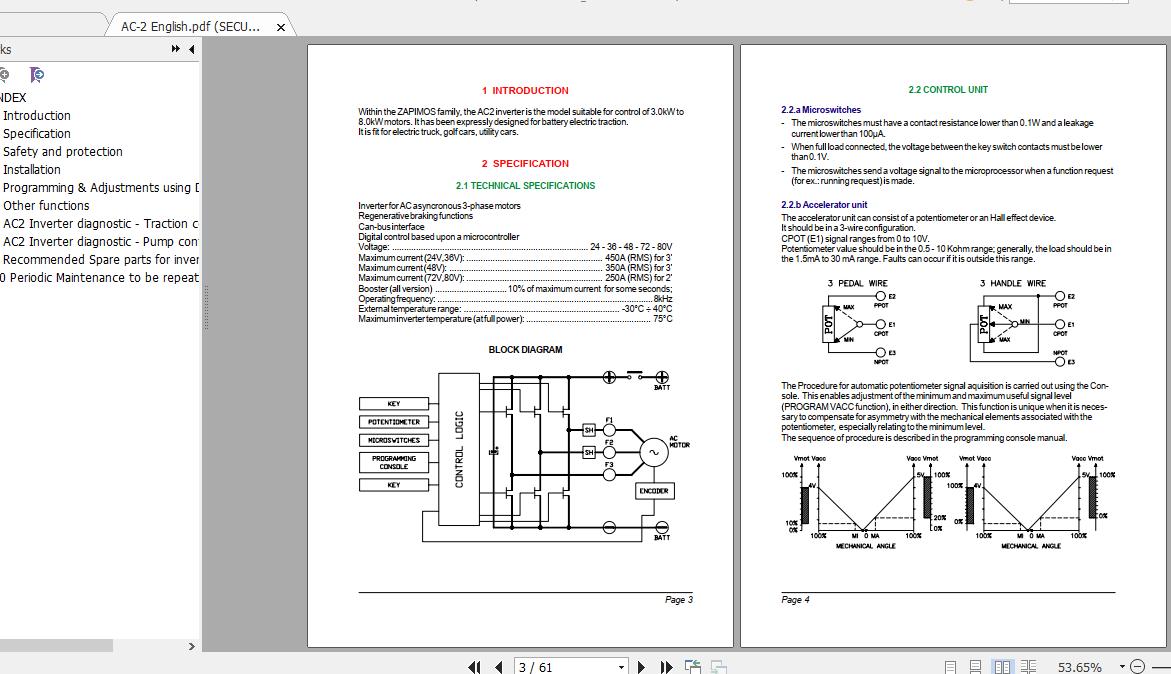The image size is (1171, 674).
Task: Click the next page arrow
Action: (641, 665)
